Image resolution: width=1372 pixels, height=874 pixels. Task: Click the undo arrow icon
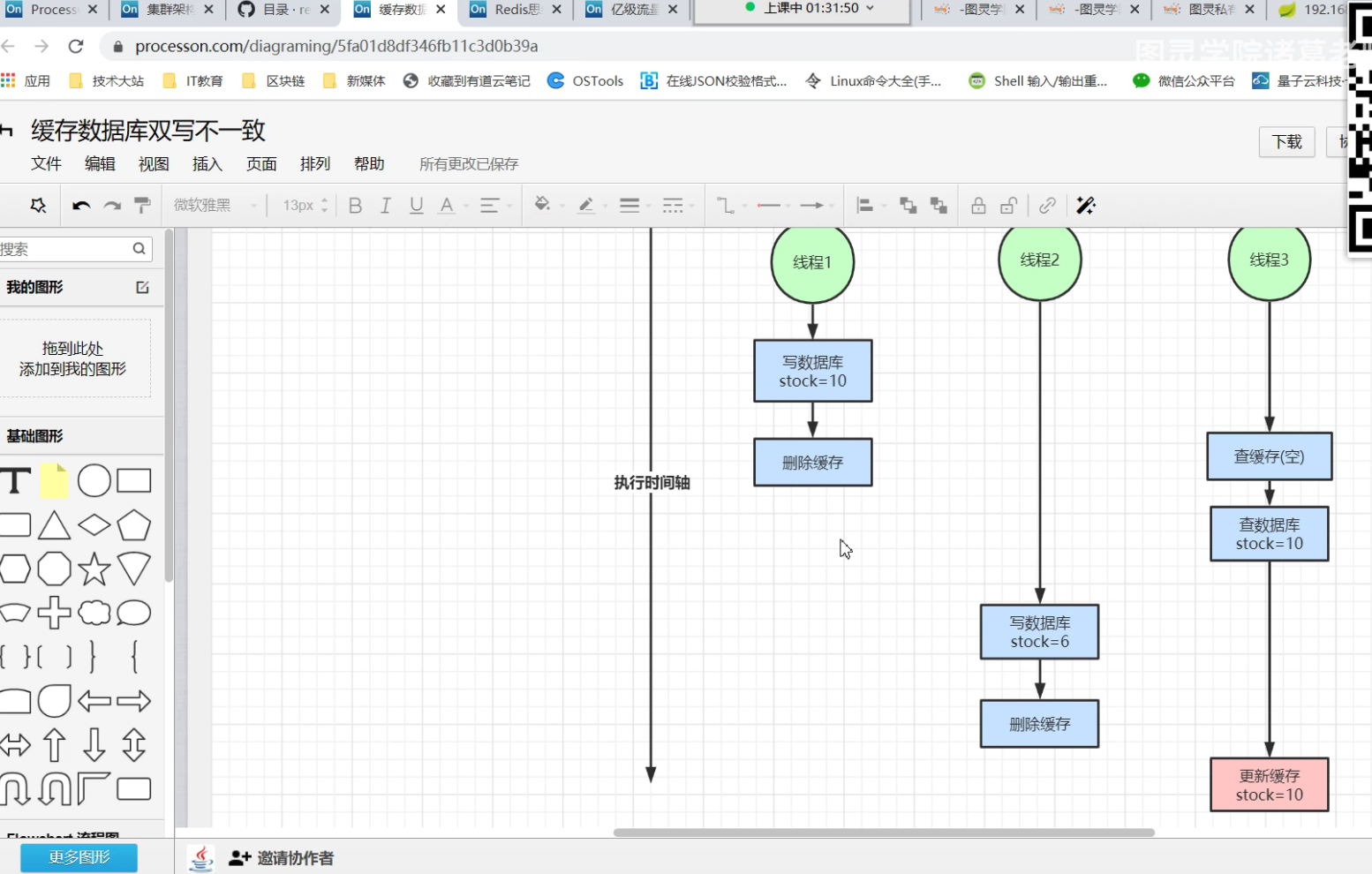[x=81, y=206]
